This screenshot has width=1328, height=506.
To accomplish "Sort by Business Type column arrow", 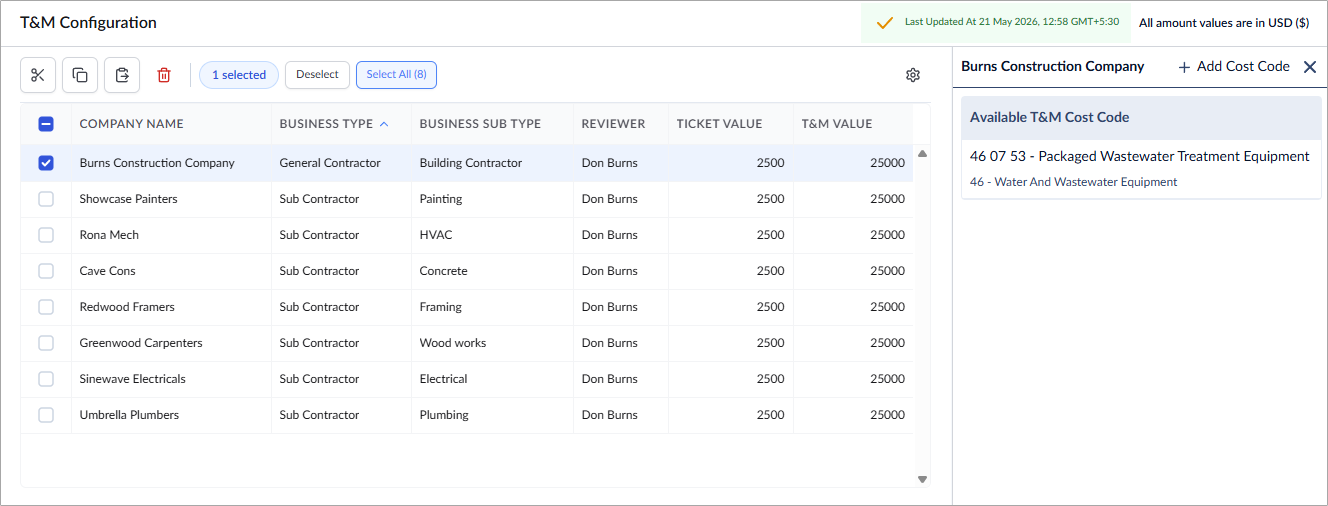I will click(x=384, y=124).
